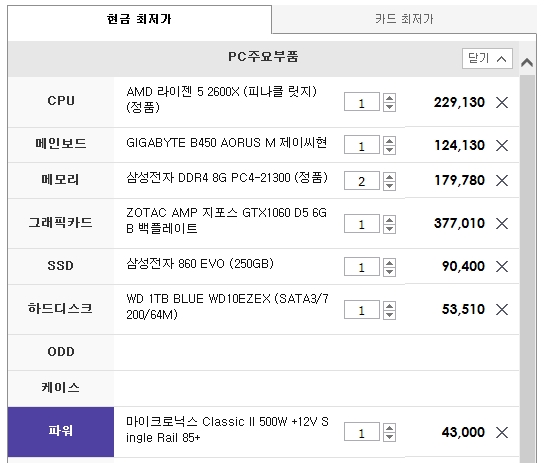Increase CPU quantity with up arrow

pyautogui.click(x=389, y=98)
